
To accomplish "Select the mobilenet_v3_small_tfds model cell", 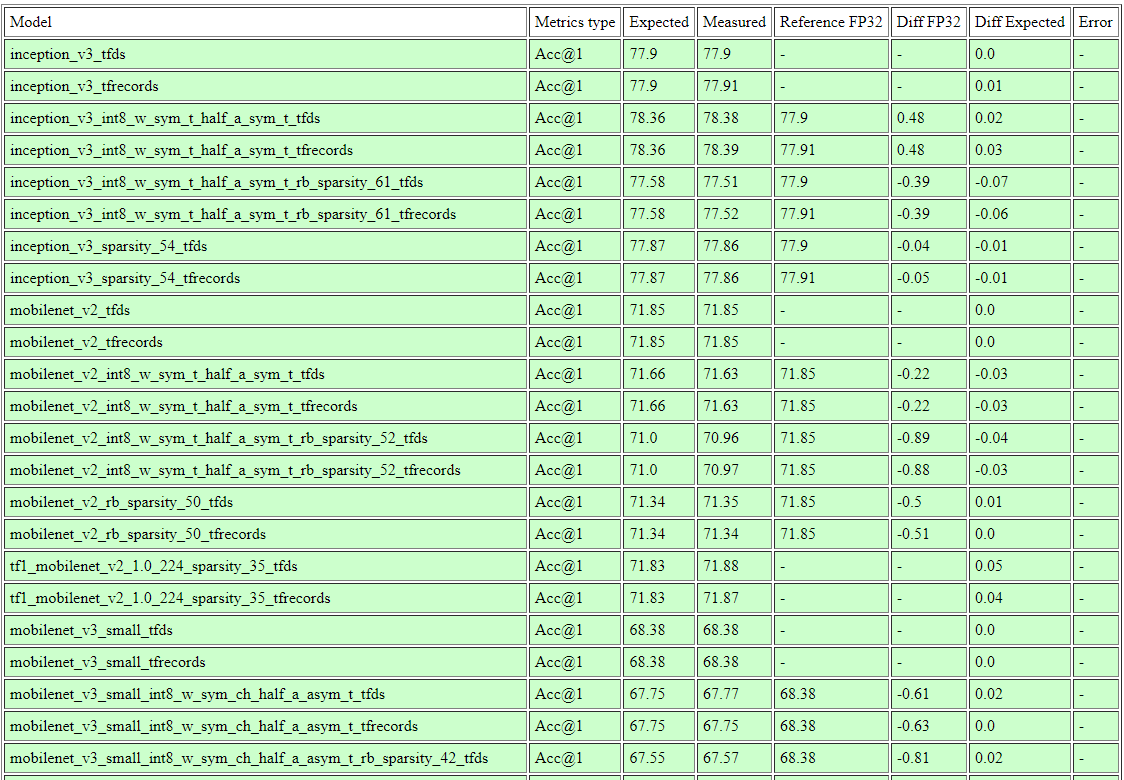I will point(265,631).
